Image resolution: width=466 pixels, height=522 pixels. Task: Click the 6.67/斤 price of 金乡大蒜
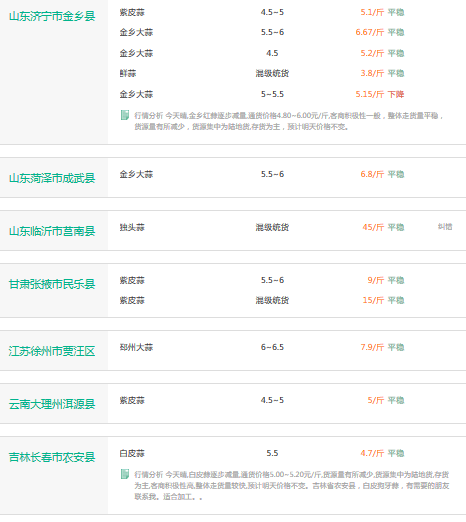370,32
